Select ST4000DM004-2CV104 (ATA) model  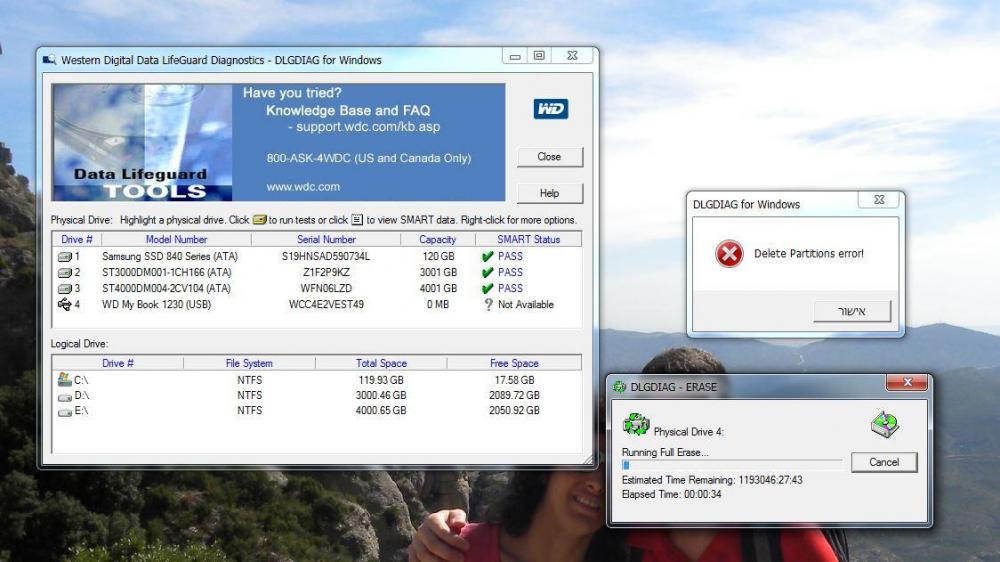(166, 288)
